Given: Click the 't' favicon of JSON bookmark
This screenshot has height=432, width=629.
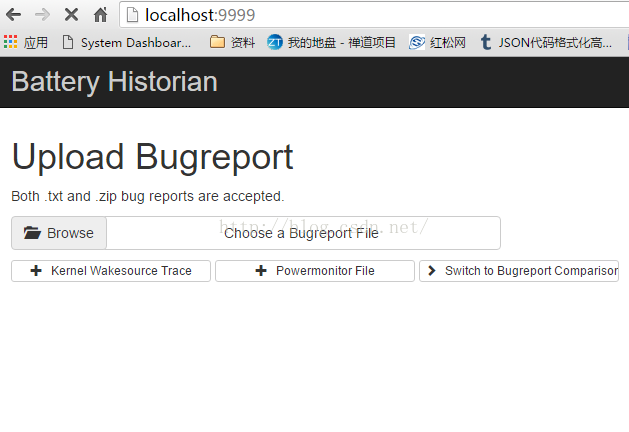Looking at the screenshot, I should click(486, 42).
